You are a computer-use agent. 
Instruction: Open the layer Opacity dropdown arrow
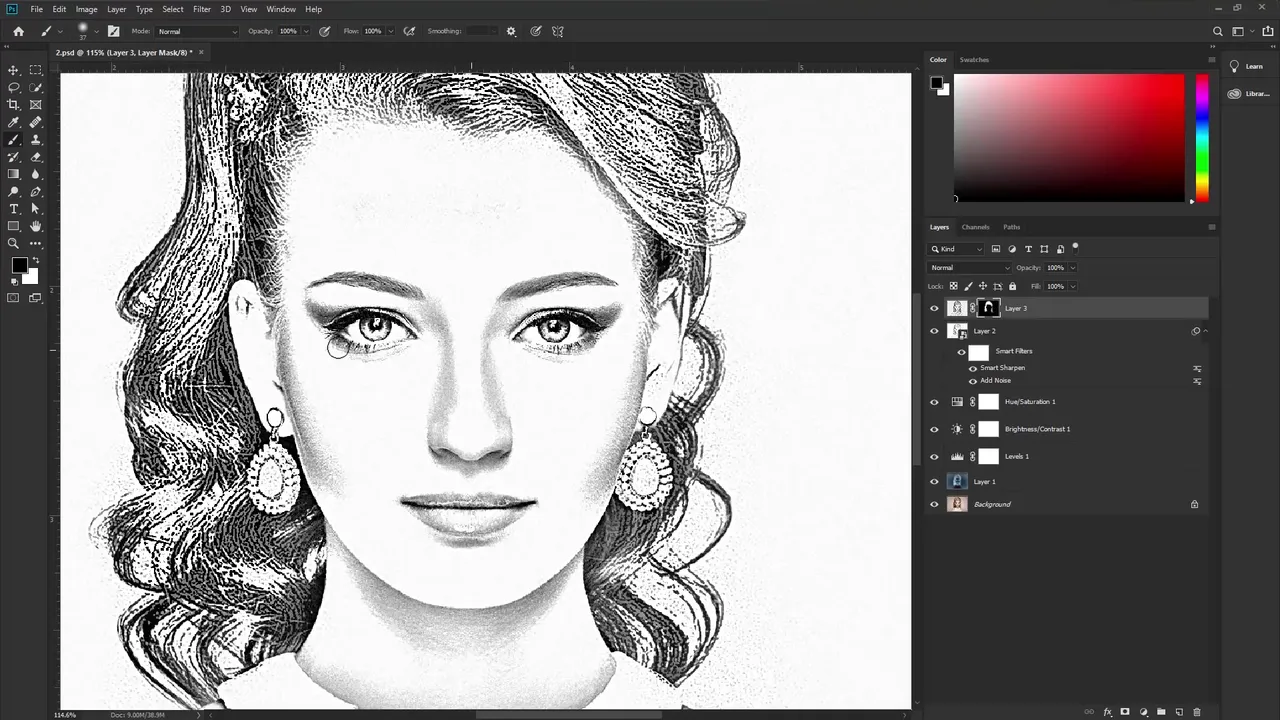1073,268
